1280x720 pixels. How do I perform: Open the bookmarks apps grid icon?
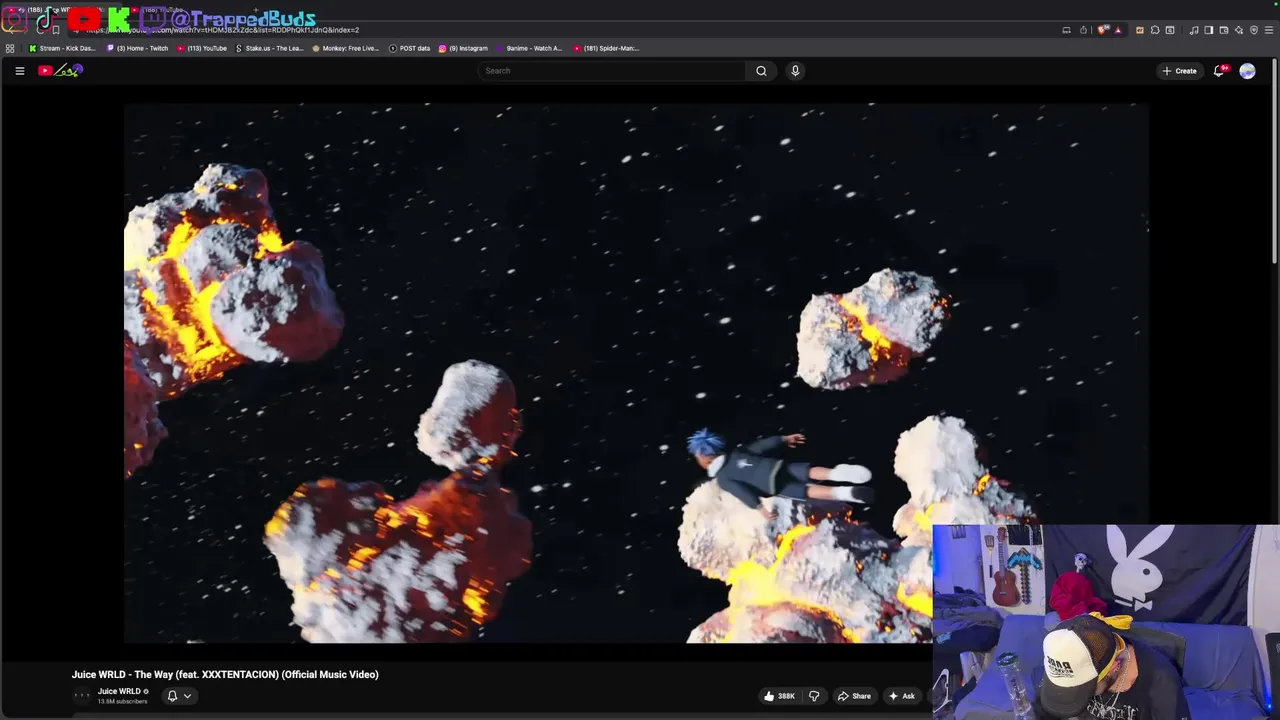[x=10, y=48]
